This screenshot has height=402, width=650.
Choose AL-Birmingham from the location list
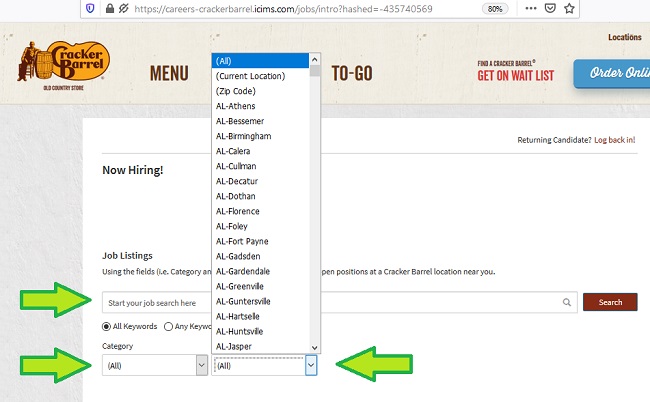point(260,136)
